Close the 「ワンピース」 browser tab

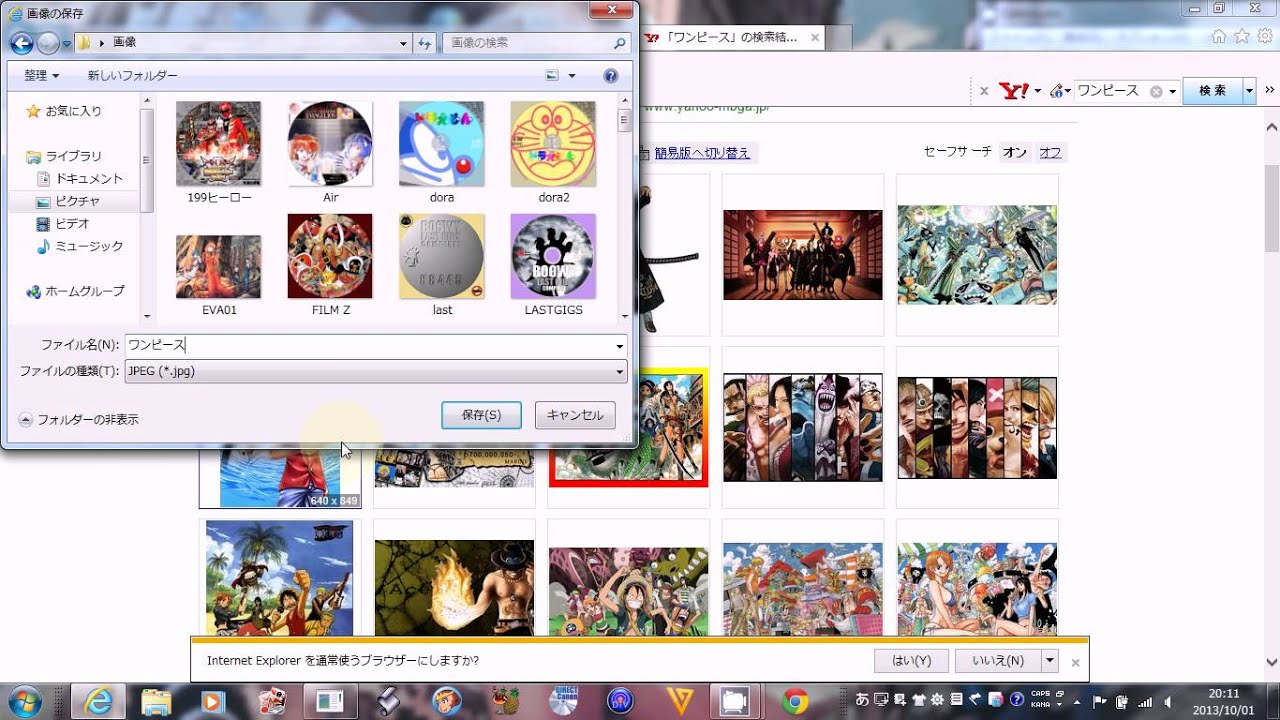[x=815, y=38]
